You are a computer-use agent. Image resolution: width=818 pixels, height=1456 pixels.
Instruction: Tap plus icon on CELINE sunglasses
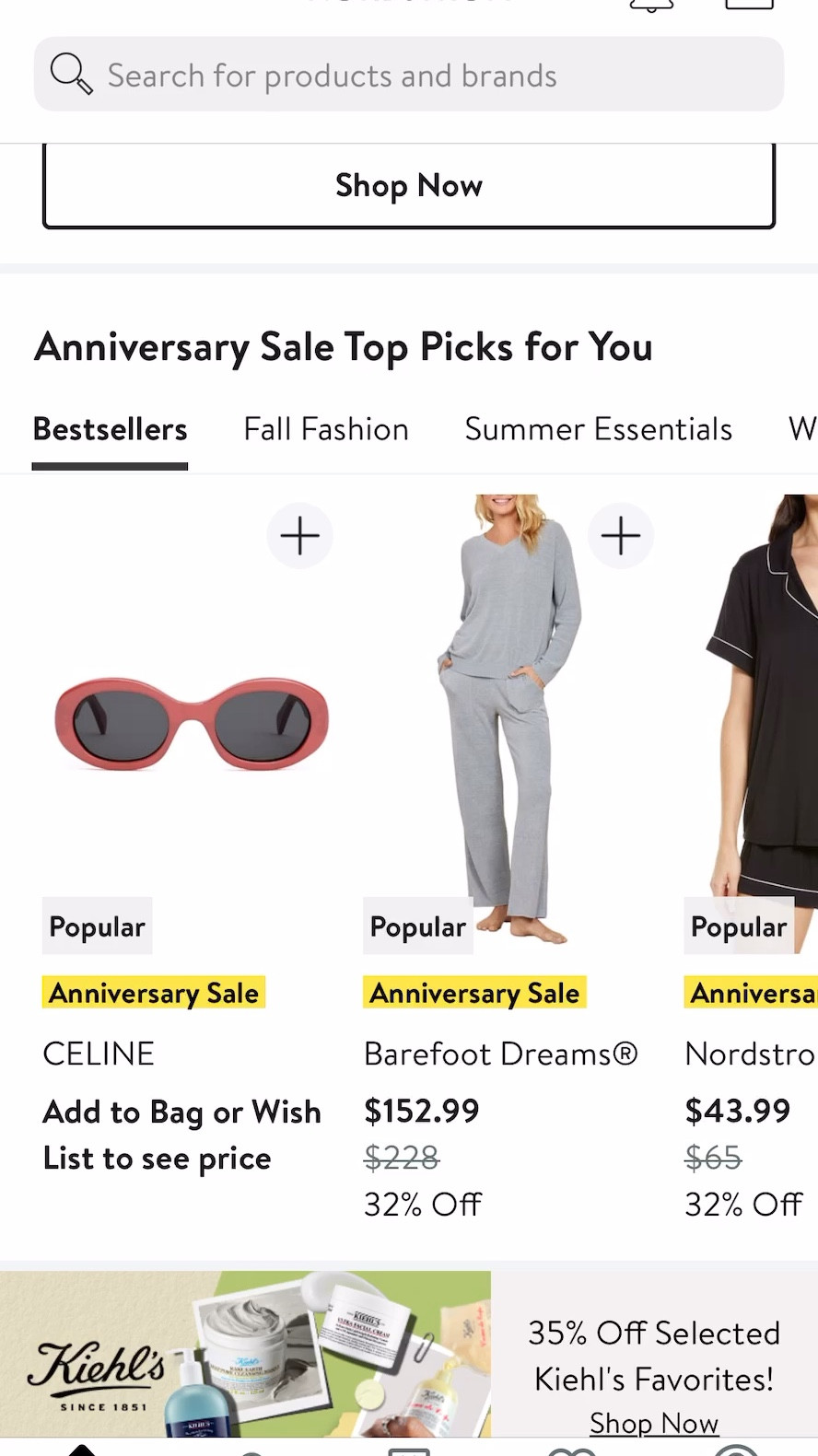tap(299, 536)
